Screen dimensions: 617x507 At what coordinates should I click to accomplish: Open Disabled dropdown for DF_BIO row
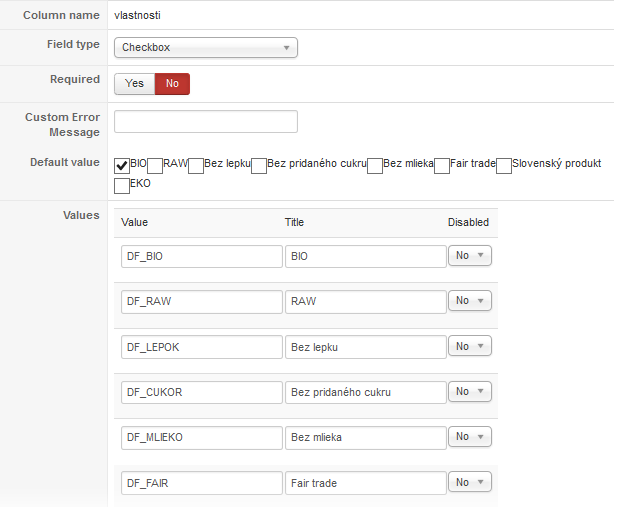click(470, 256)
